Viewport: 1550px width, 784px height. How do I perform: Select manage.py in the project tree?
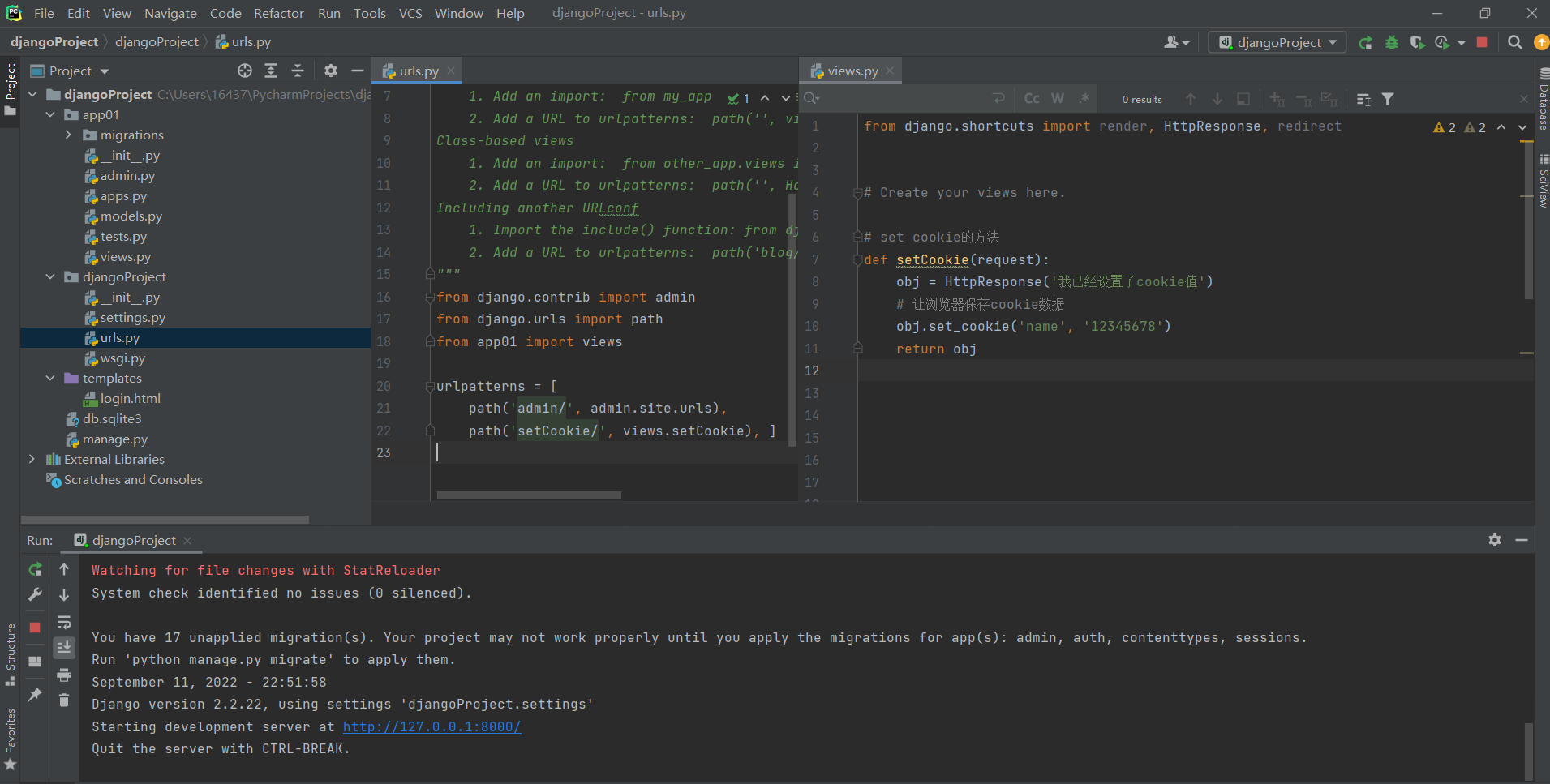click(x=114, y=439)
